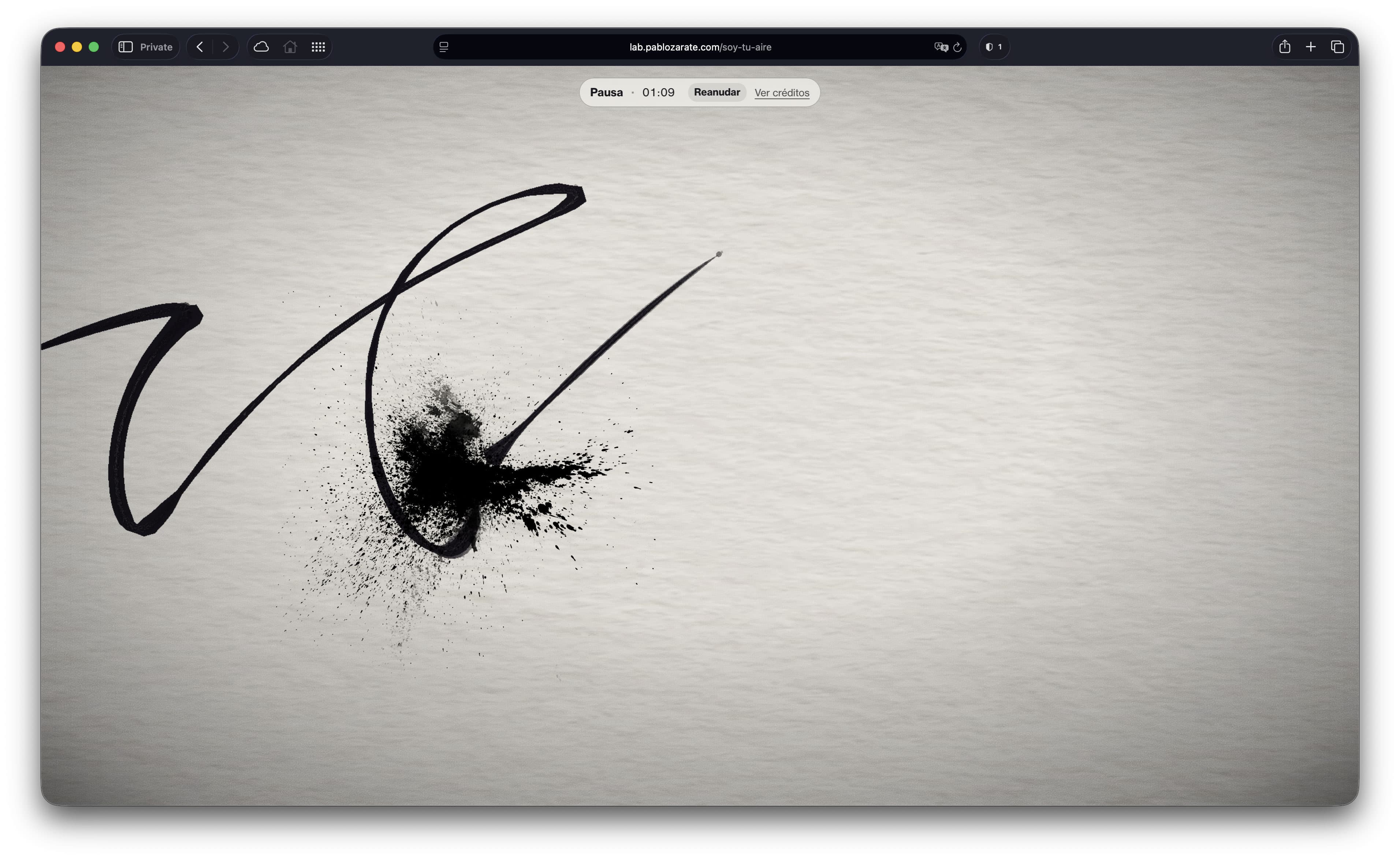Open the page menu reader icon
Viewport: 1400px width, 860px height.
tap(444, 47)
